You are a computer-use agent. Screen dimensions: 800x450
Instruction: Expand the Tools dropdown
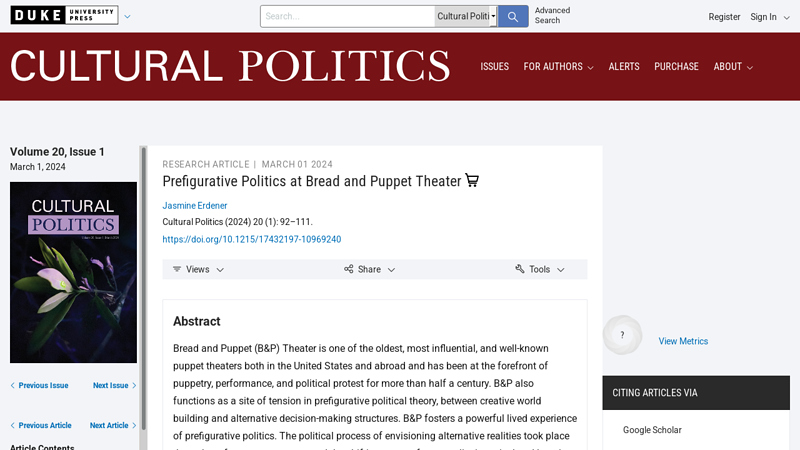[x=540, y=269]
